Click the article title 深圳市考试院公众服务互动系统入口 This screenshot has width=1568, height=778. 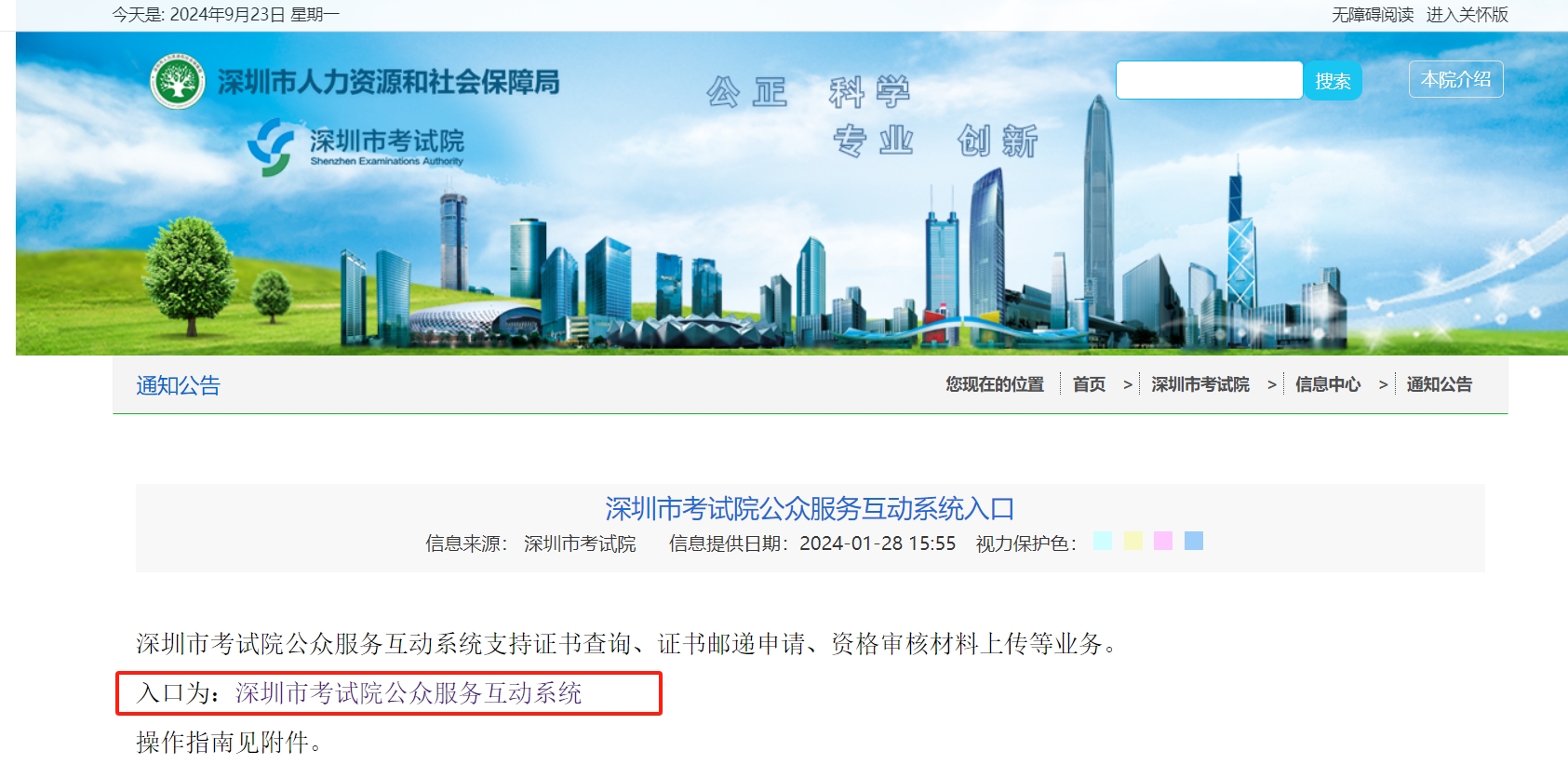click(x=810, y=508)
